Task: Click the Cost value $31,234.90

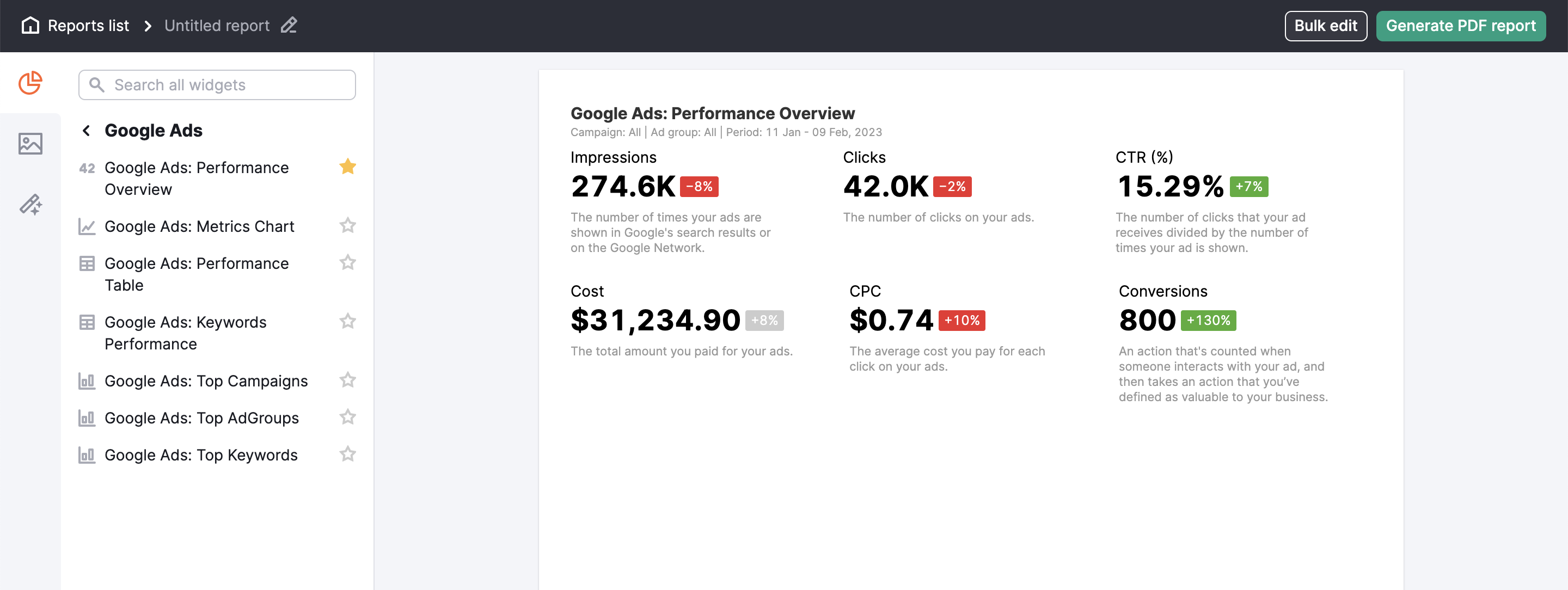Action: [x=655, y=321]
